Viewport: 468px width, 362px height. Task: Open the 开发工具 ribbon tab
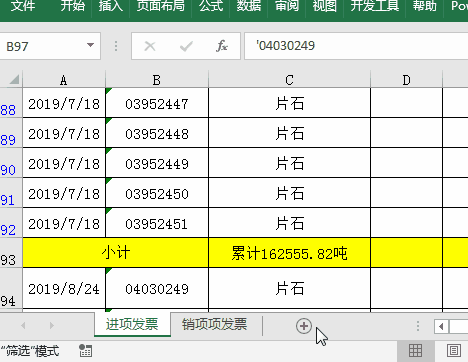click(x=375, y=6)
